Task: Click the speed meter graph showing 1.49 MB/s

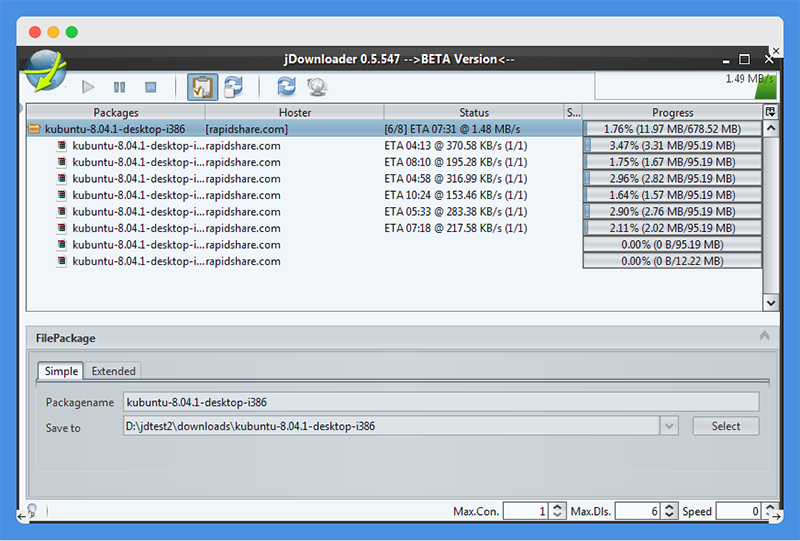Action: pos(686,86)
